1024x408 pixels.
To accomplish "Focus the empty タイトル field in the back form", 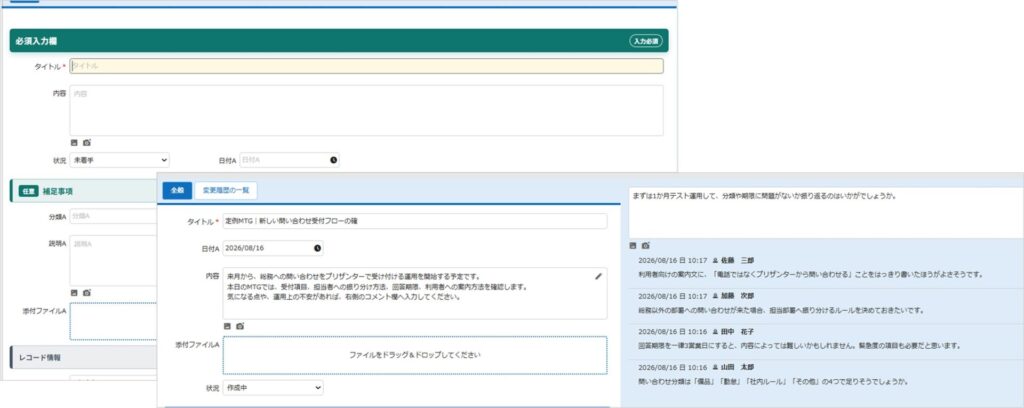I will pos(366,66).
